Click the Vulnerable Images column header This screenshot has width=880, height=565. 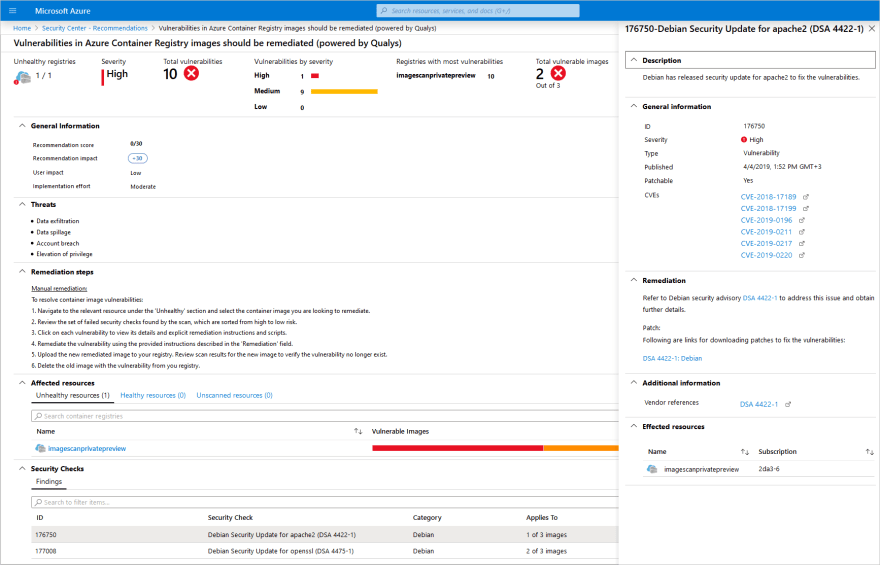400,431
